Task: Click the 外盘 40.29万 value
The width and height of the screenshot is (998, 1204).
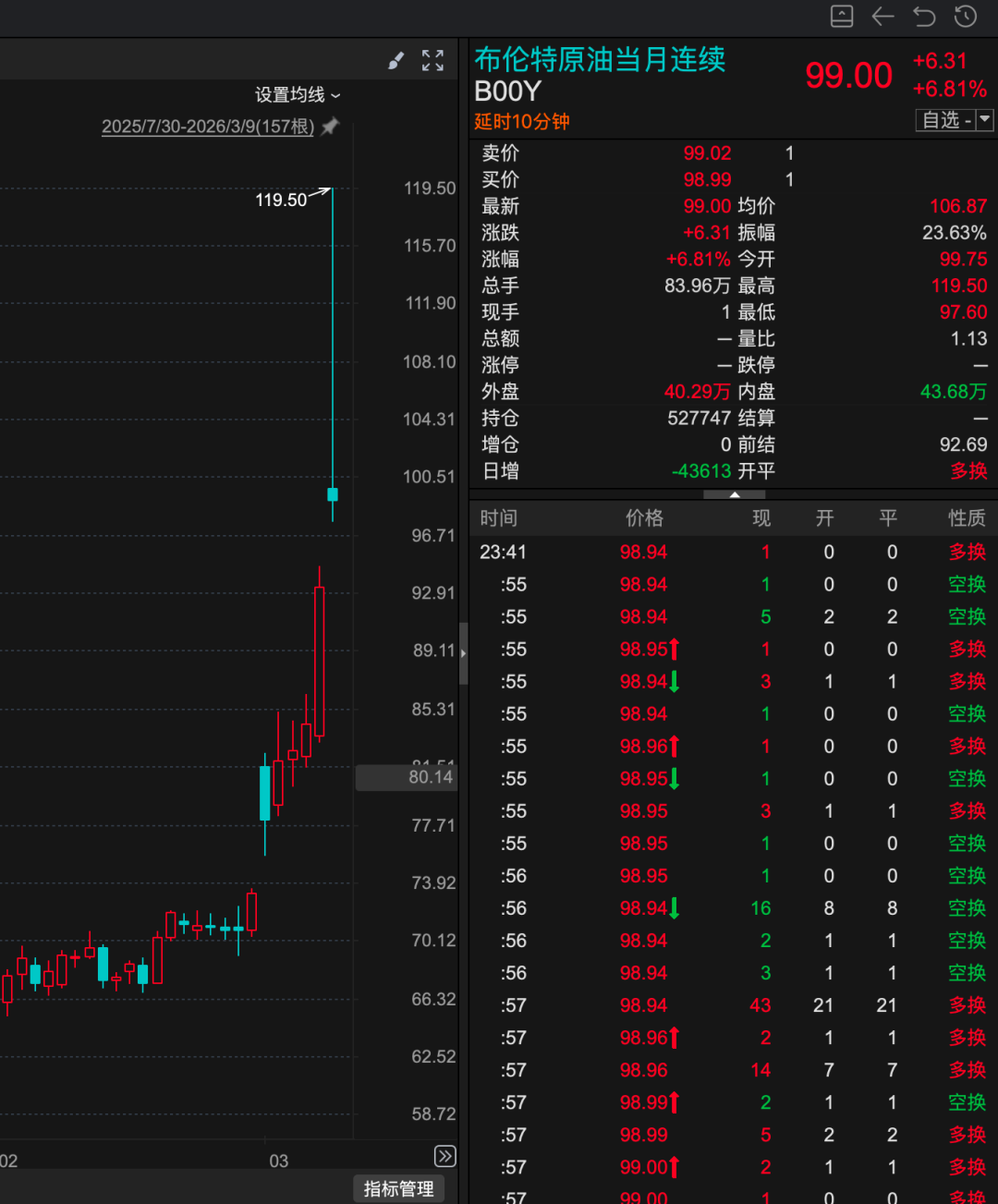Action: pyautogui.click(x=698, y=392)
